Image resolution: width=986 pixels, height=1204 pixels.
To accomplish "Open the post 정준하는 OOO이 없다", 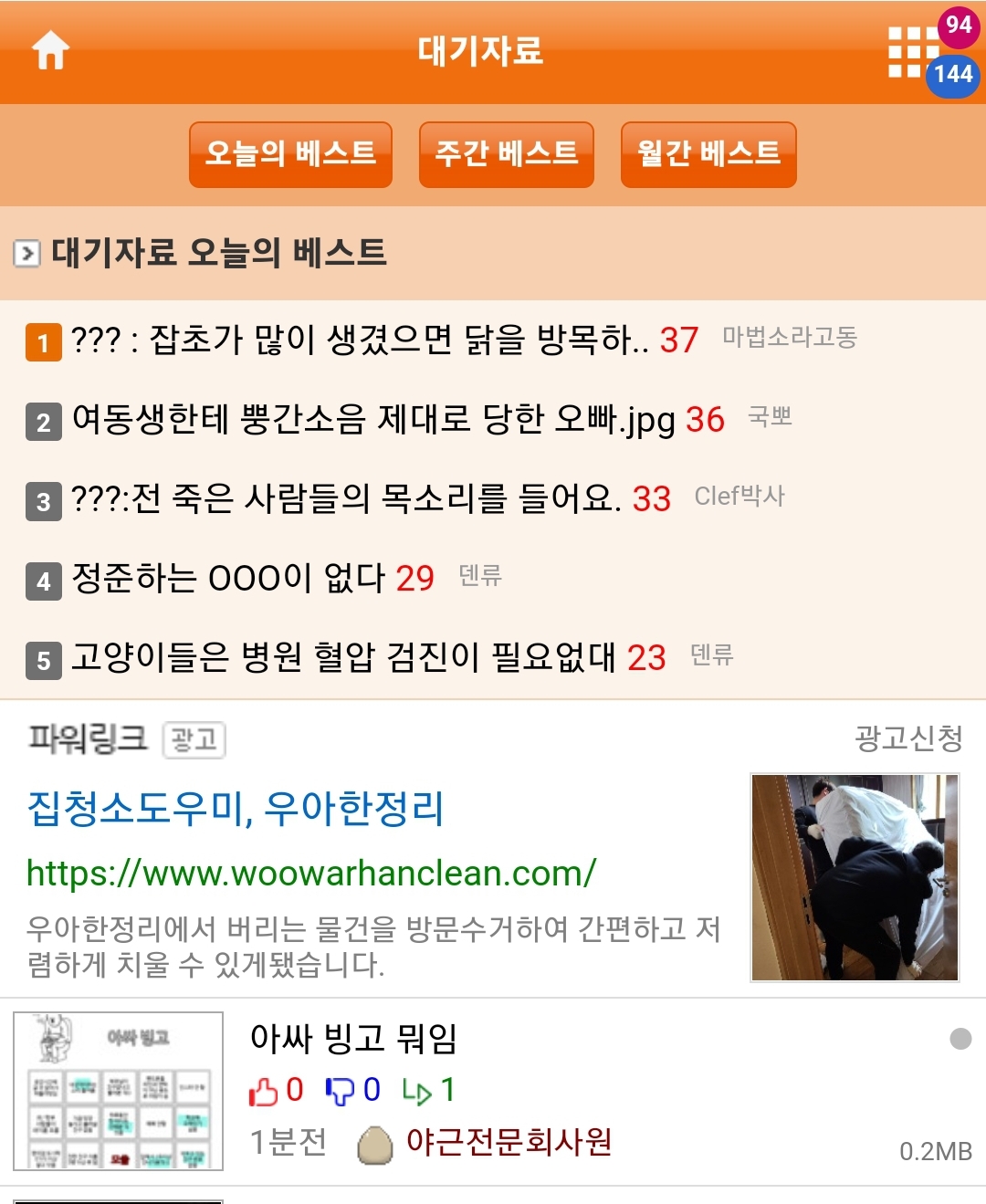I will pos(253,579).
